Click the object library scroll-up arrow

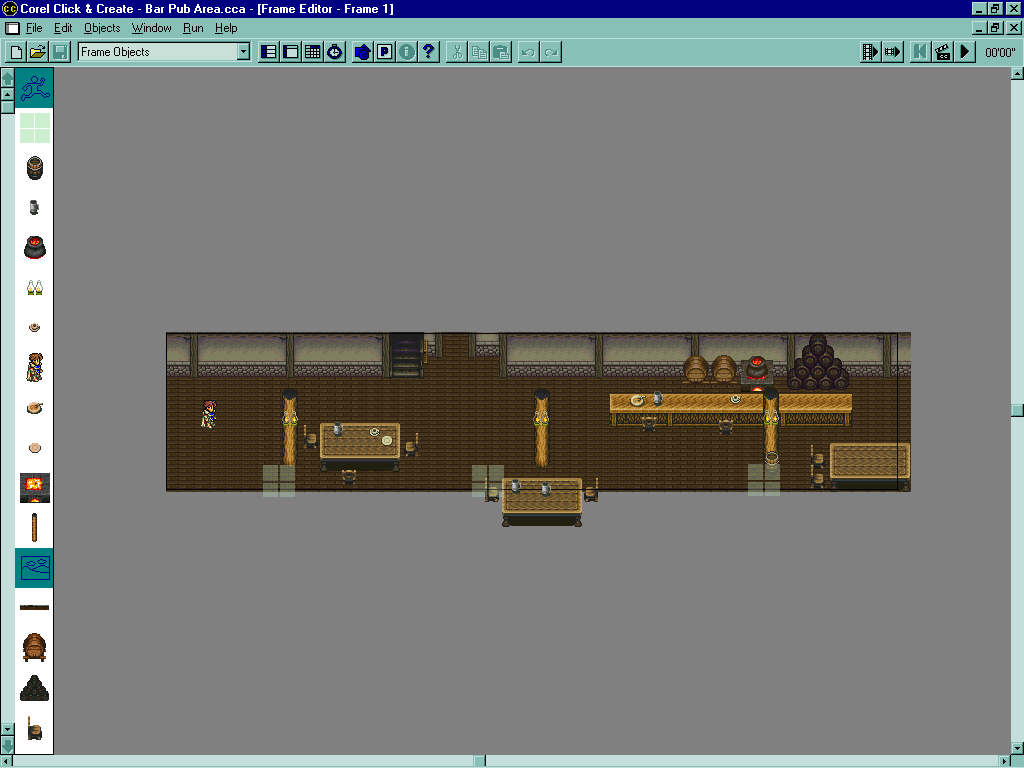[x=7, y=95]
